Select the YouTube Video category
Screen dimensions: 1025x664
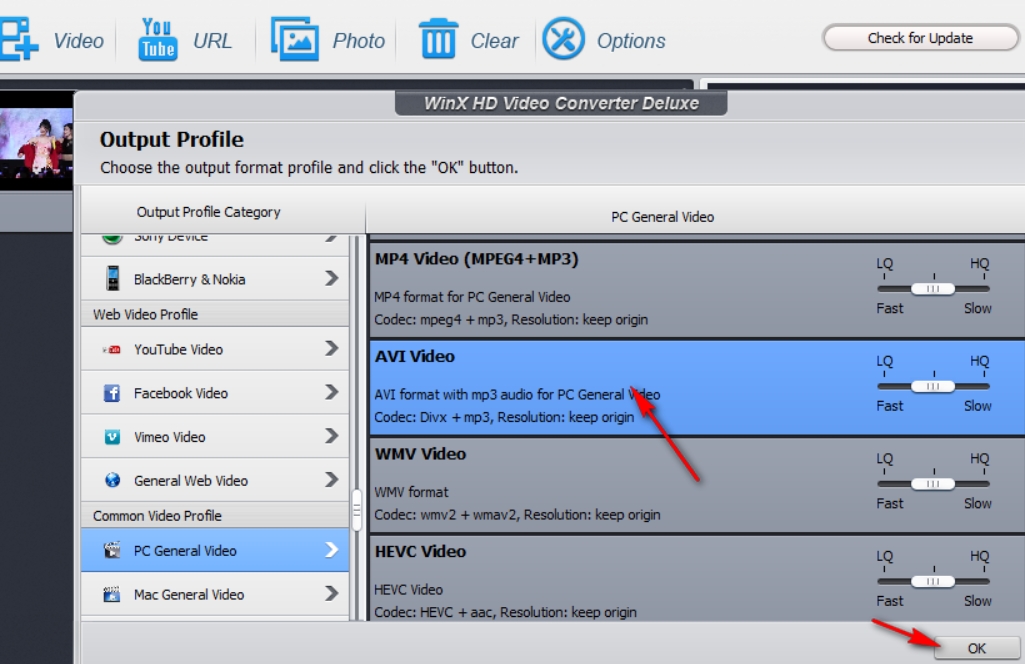[x=215, y=349]
